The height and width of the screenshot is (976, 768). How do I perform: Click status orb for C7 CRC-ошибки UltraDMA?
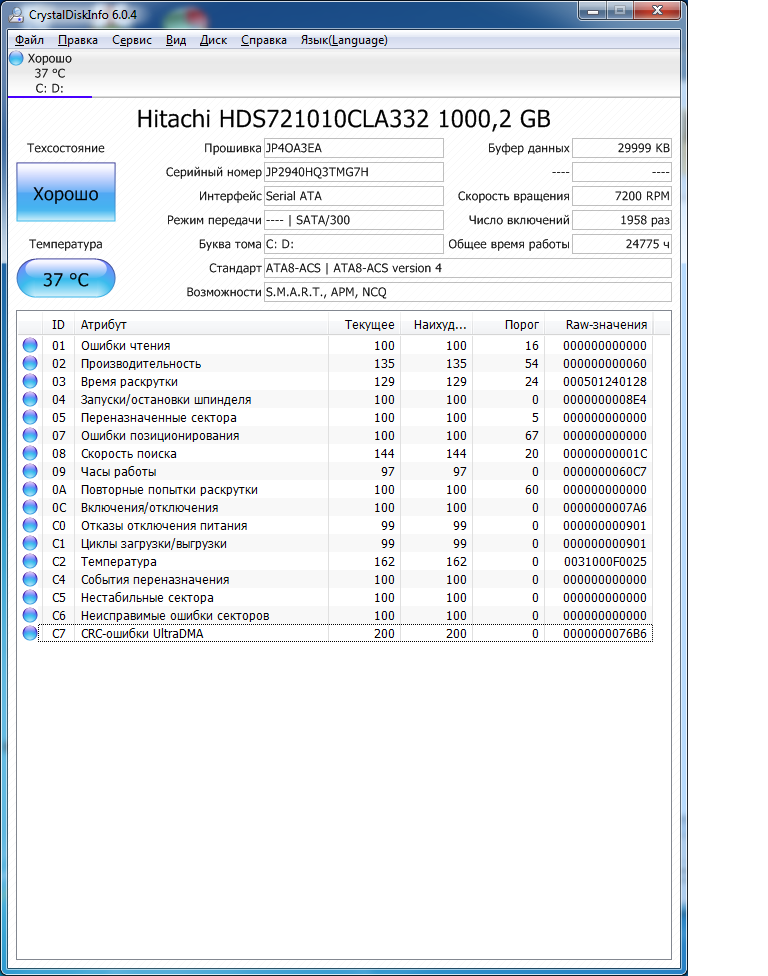click(x=30, y=634)
